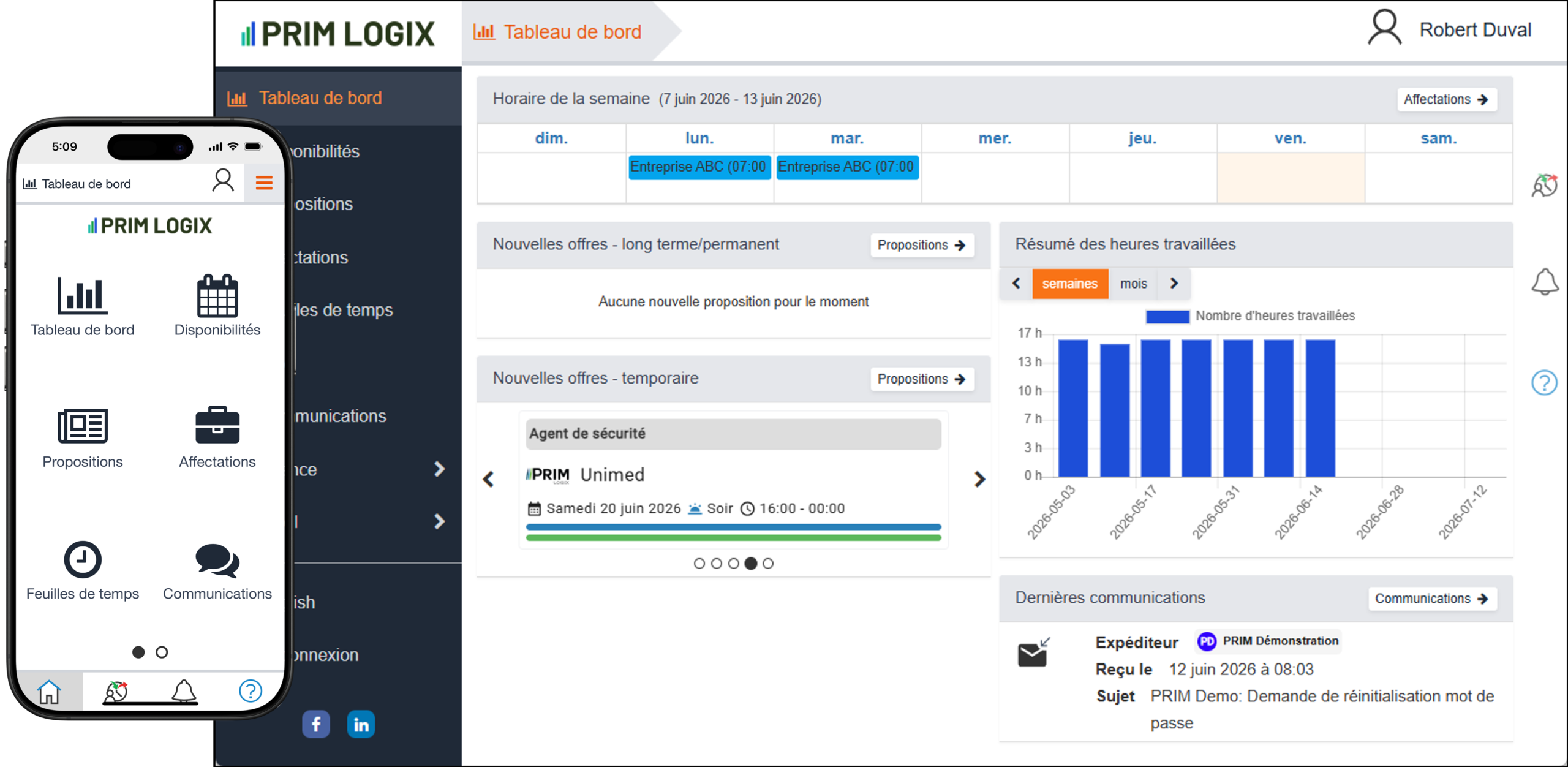Show next temporary offer with right chevron
Image resolution: width=1568 pixels, height=767 pixels.
(x=979, y=478)
